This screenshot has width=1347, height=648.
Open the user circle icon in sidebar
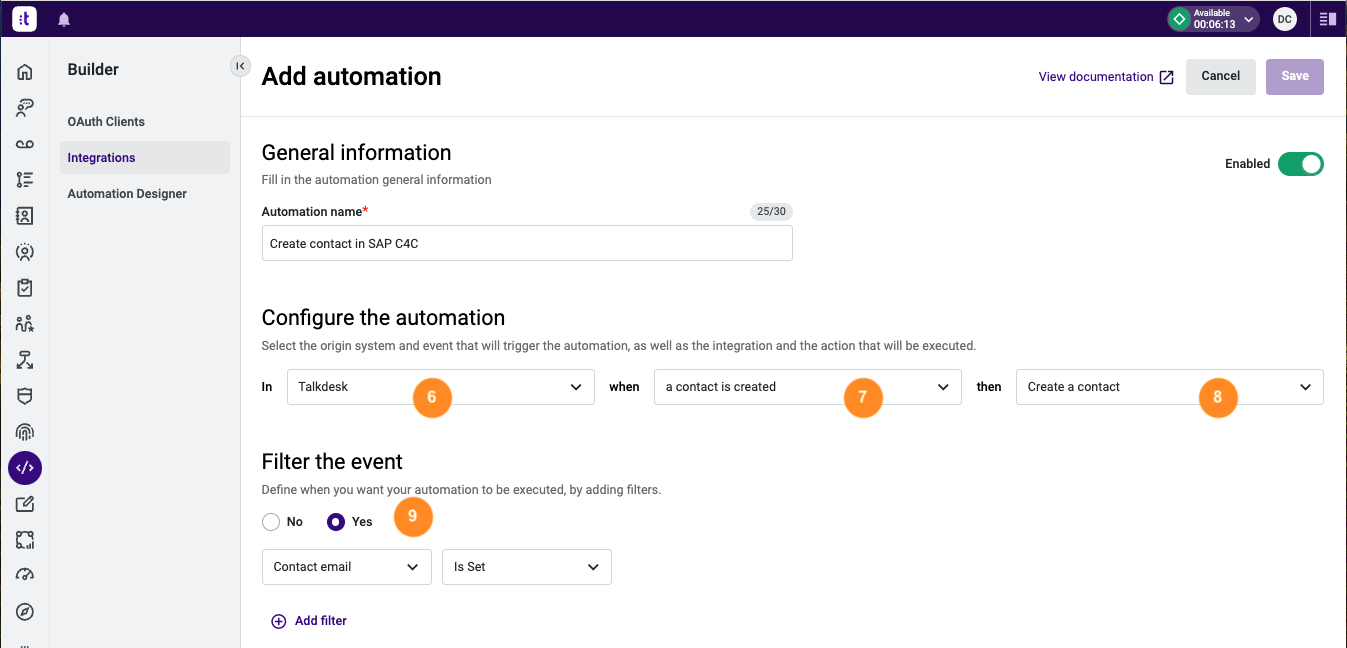[x=25, y=252]
